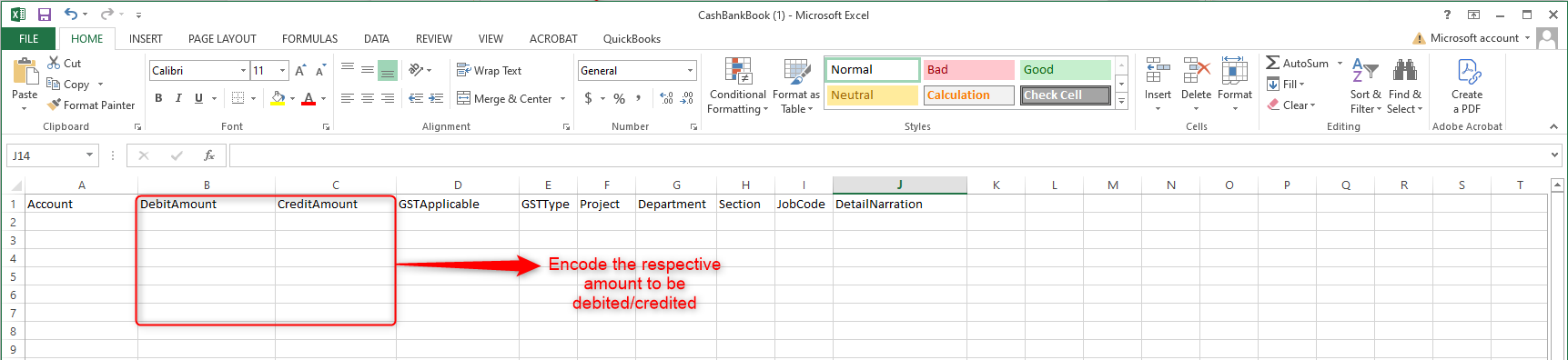Align text right in cell
The width and height of the screenshot is (1568, 360).
point(388,98)
